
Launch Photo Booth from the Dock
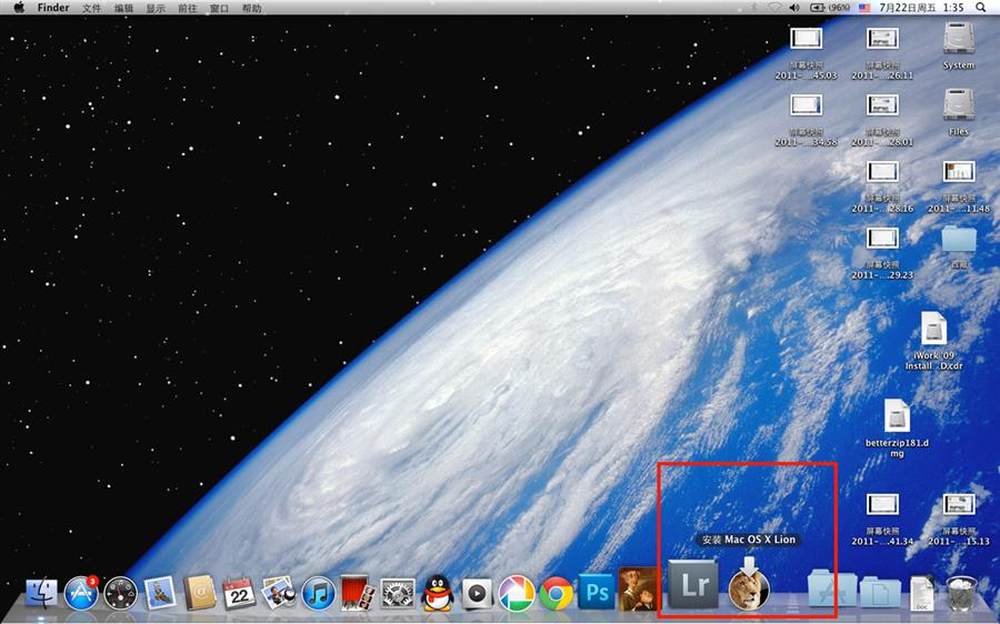(x=358, y=593)
